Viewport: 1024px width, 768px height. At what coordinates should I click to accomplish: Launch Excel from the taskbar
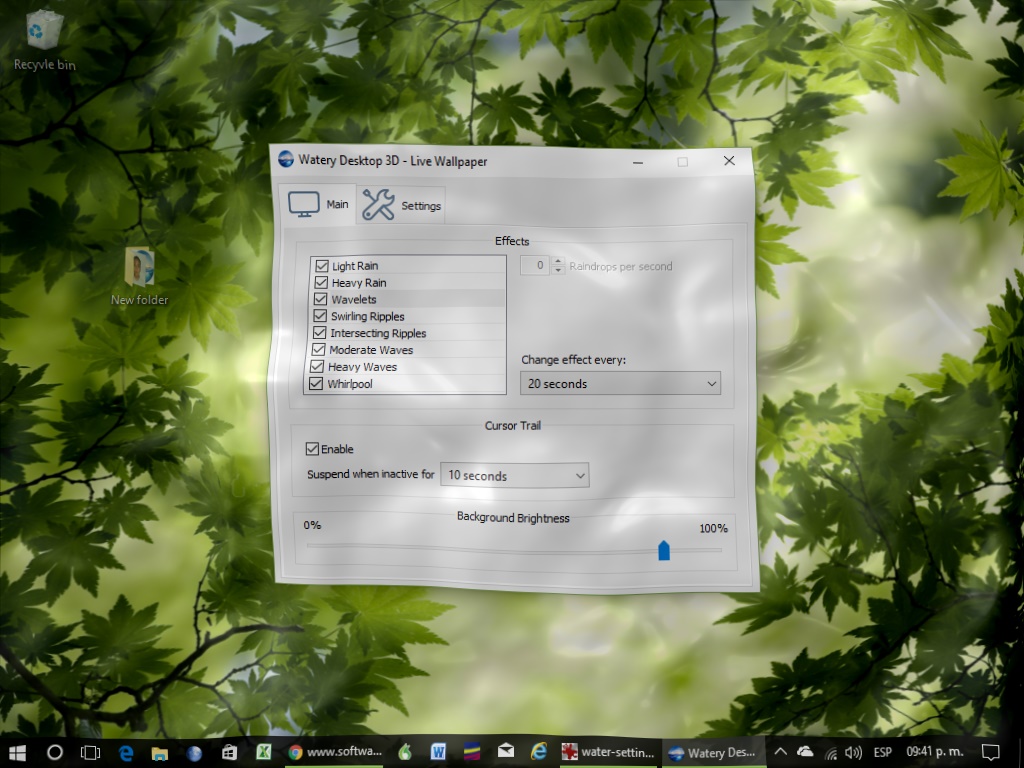click(265, 751)
